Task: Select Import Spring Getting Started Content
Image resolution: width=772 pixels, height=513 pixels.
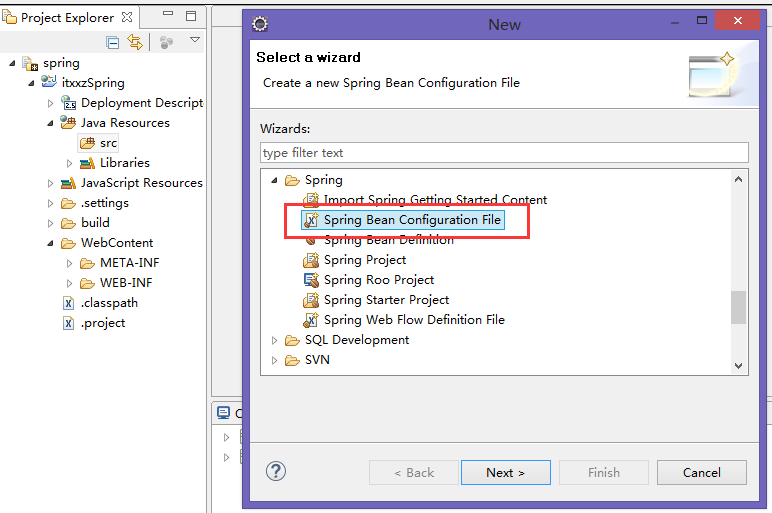Action: coord(435,200)
